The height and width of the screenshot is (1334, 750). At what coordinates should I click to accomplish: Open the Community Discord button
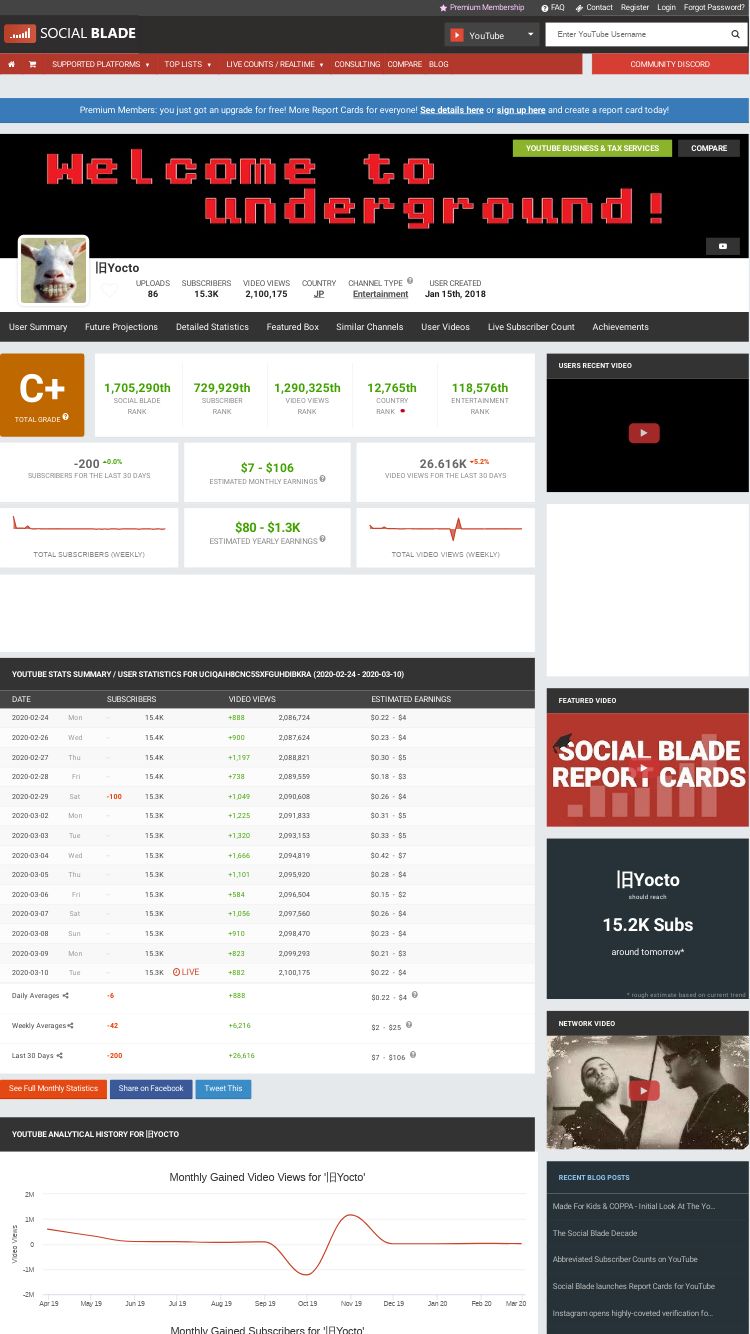click(x=670, y=64)
